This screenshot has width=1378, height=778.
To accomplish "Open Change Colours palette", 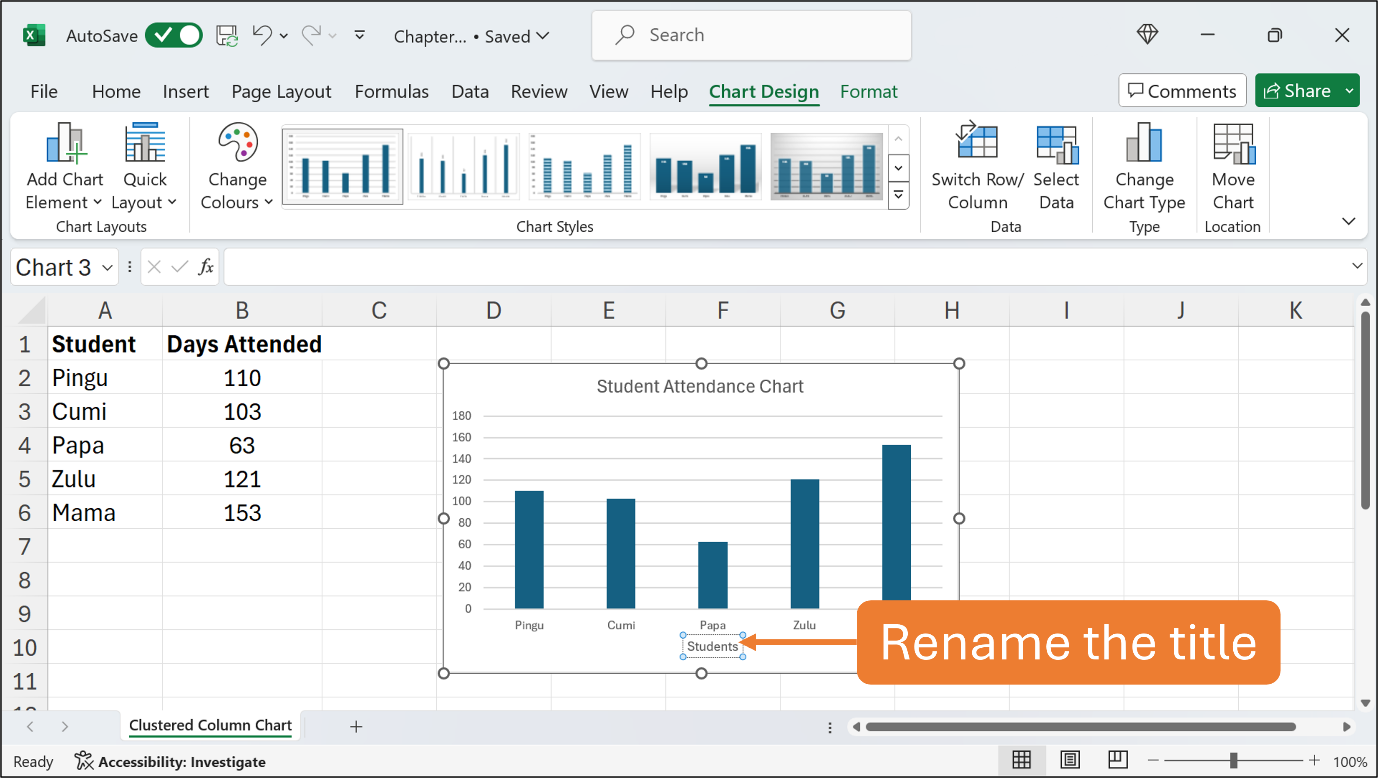I will pos(237,166).
